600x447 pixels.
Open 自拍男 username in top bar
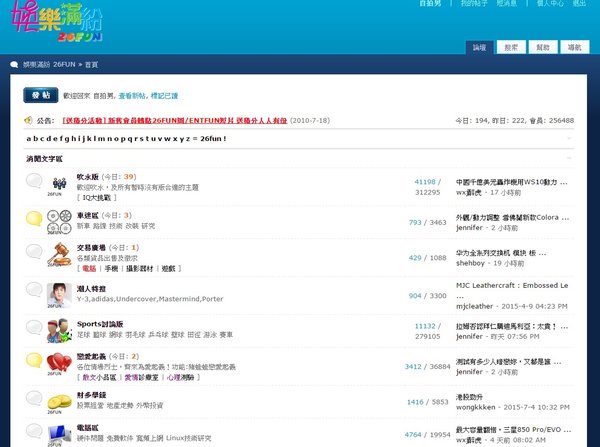430,3
